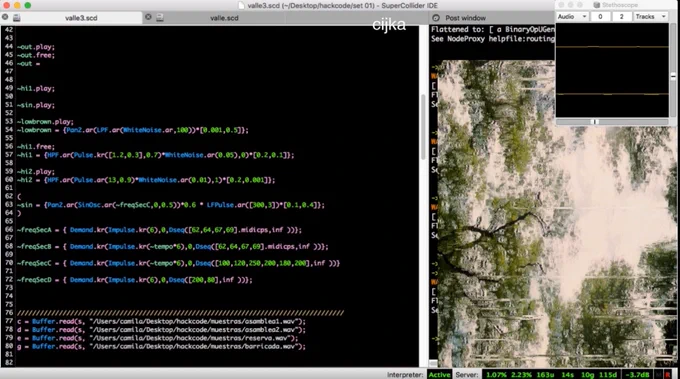This screenshot has width=680, height=379.
Task: Open the Audio rate dropdown in Stethoscope
Action: (x=572, y=16)
